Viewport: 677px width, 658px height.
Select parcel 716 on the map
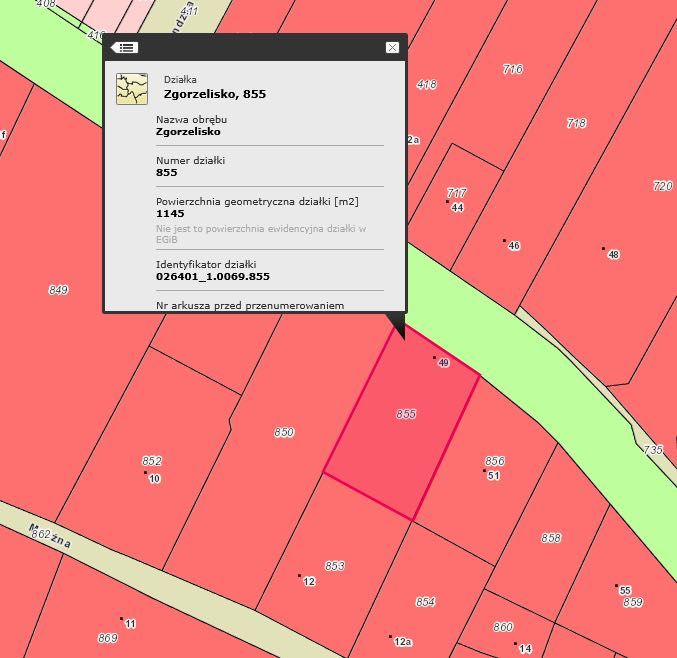pyautogui.click(x=513, y=69)
